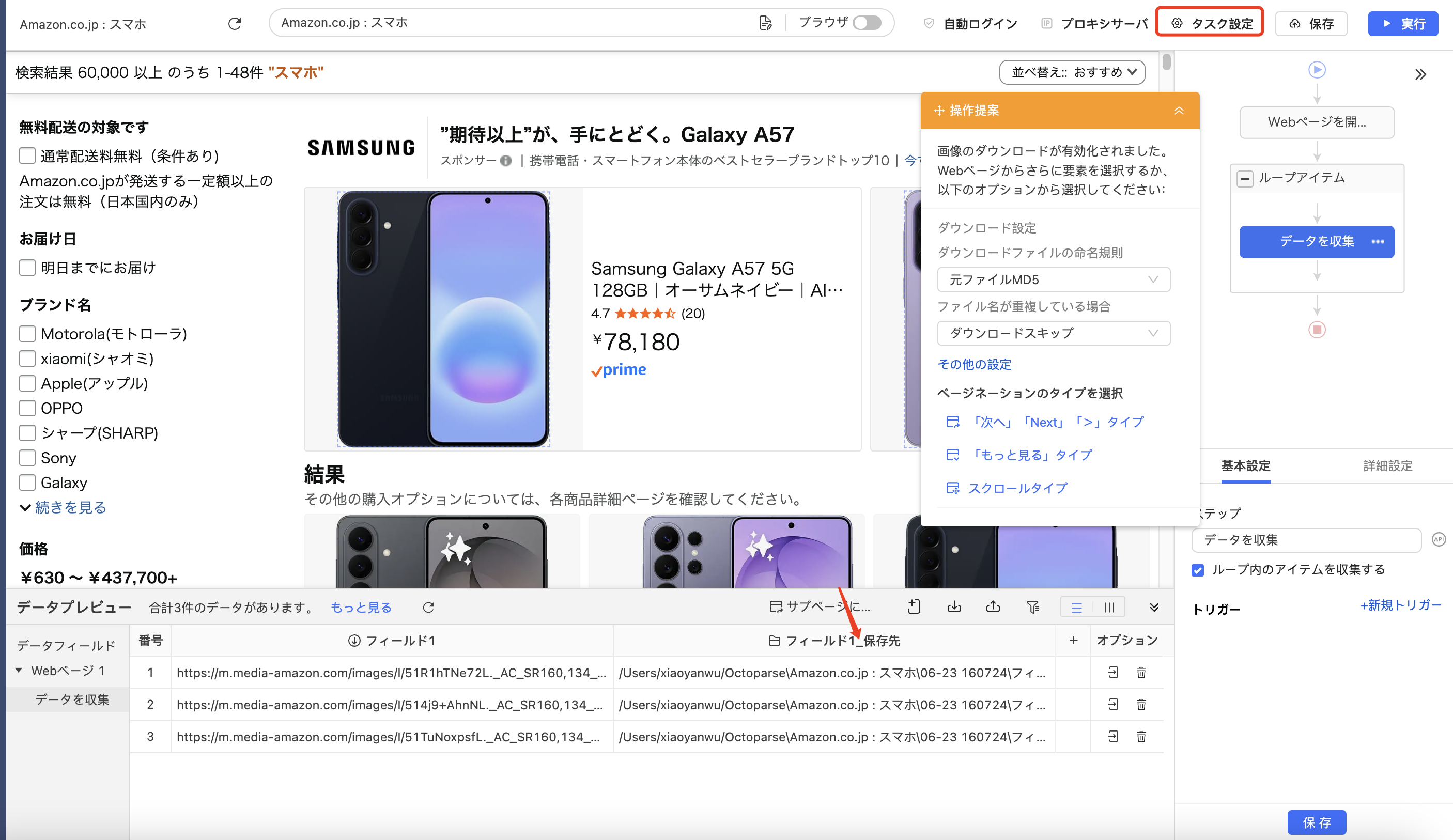This screenshot has width=1453, height=840.
Task: Expand brand list with 続きを見る
Action: point(64,507)
